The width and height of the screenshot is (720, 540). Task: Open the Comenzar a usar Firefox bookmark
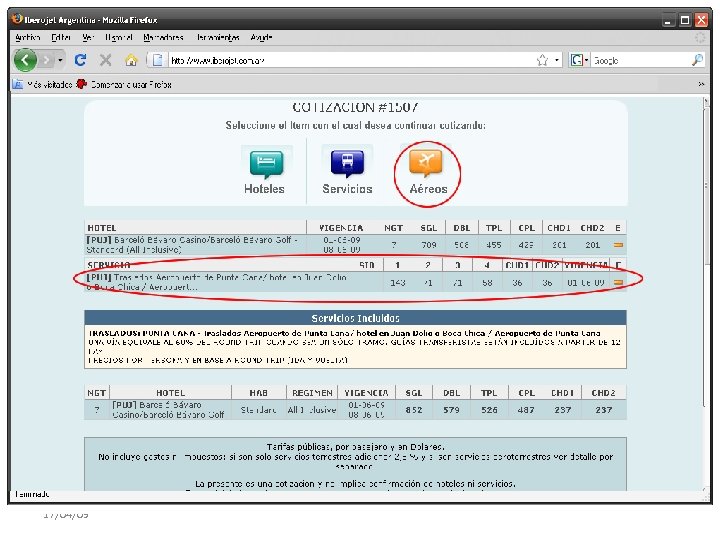tap(124, 84)
